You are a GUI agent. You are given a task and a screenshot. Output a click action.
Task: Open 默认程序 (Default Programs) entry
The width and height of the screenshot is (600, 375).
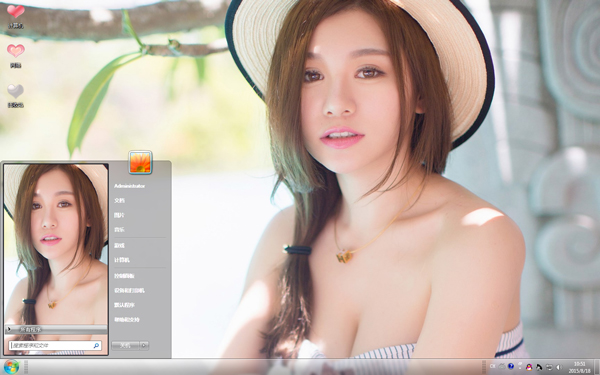coord(124,305)
